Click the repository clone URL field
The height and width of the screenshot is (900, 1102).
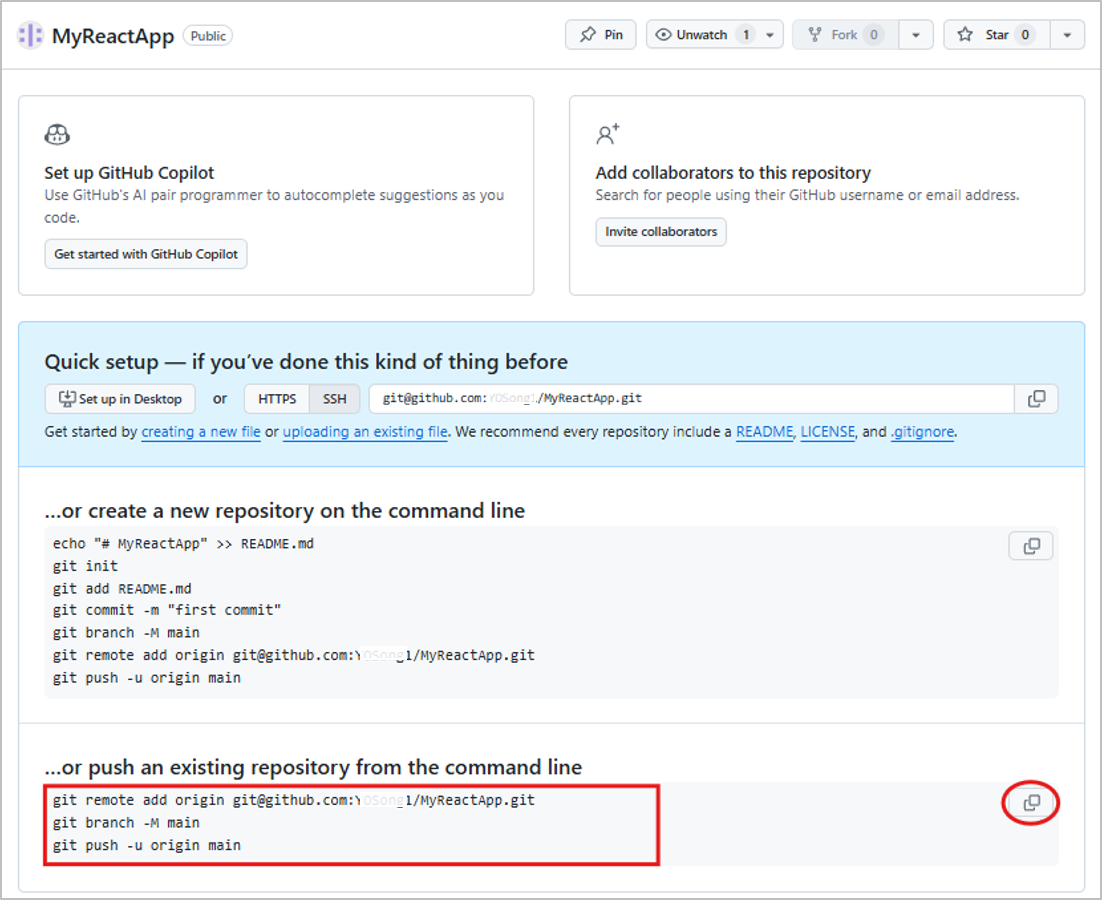coord(692,398)
